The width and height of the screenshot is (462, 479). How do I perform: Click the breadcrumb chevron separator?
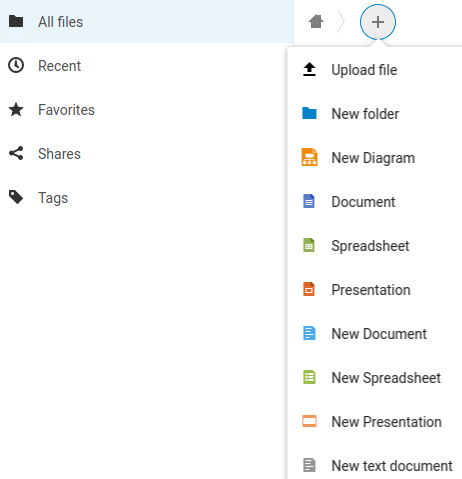pyautogui.click(x=341, y=22)
